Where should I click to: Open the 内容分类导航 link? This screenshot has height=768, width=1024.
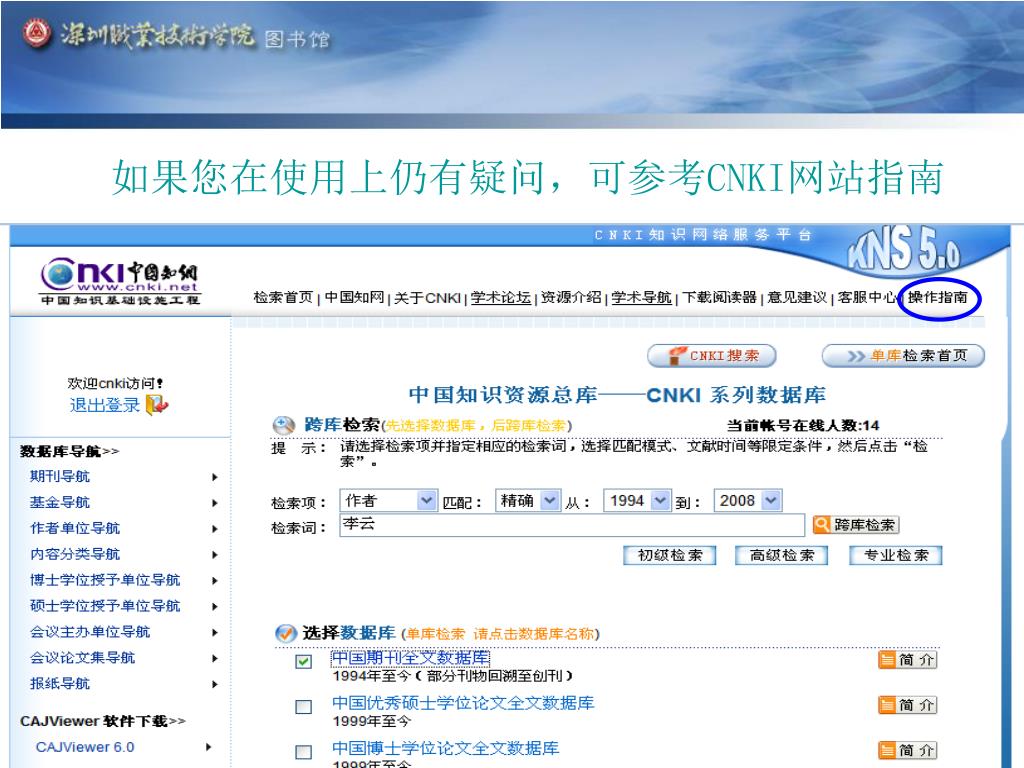[74, 554]
